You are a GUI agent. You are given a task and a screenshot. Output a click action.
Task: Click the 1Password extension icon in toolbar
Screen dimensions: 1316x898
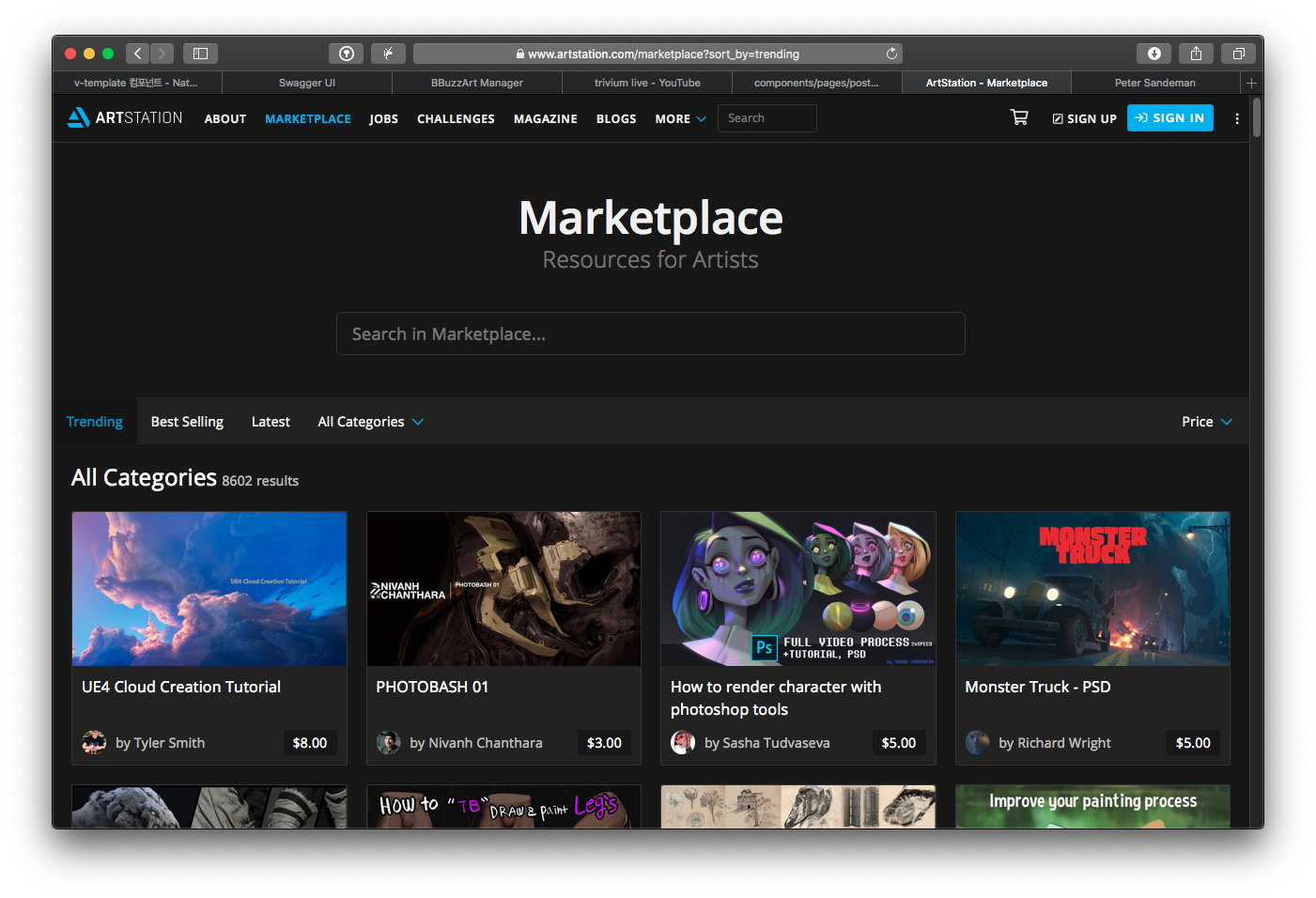(346, 54)
